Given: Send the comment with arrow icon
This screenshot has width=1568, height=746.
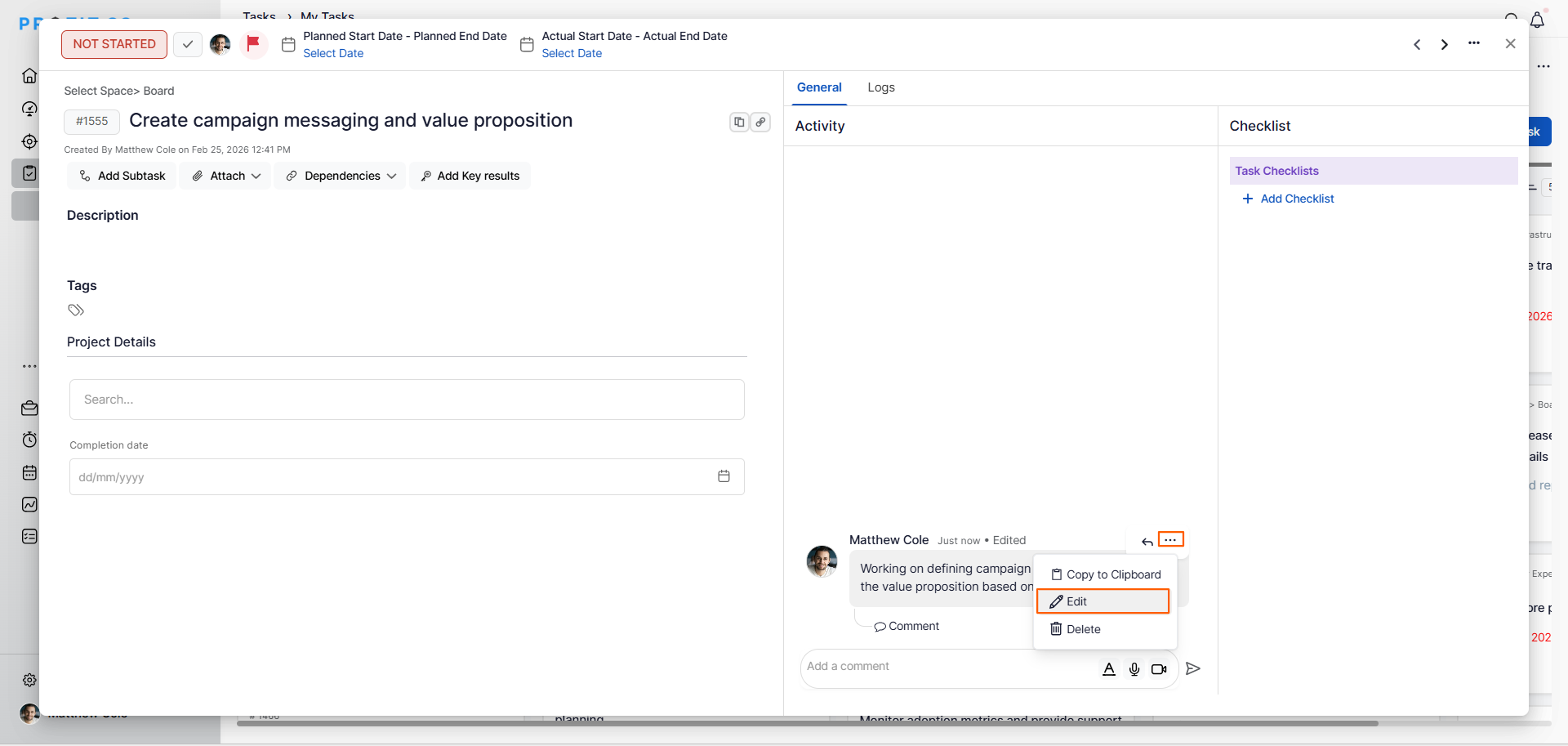Looking at the screenshot, I should point(1193,668).
